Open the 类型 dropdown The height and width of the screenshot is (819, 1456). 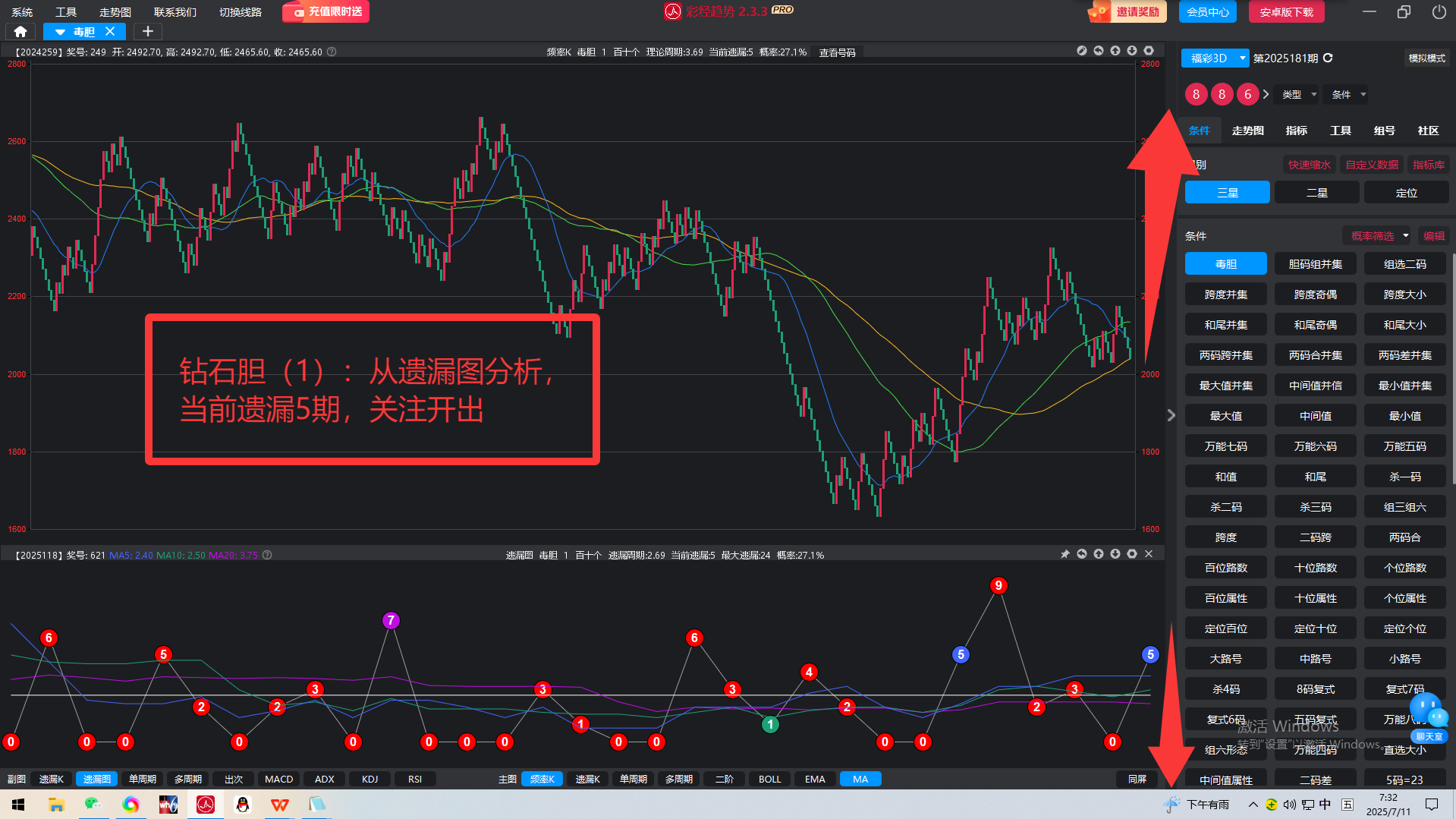(x=1299, y=94)
